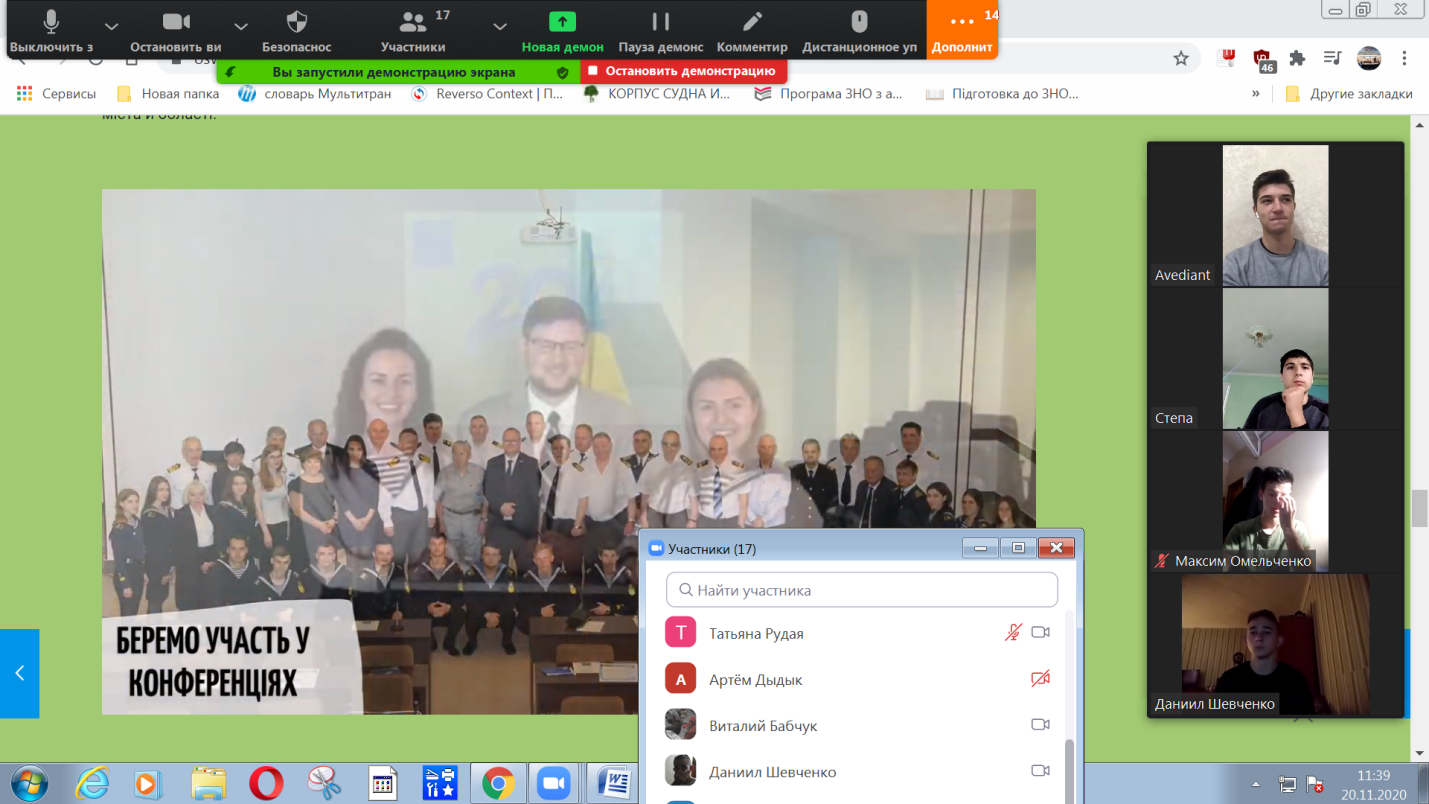Open the calendar-style app on the taskbar
The height and width of the screenshot is (804, 1429).
click(383, 784)
